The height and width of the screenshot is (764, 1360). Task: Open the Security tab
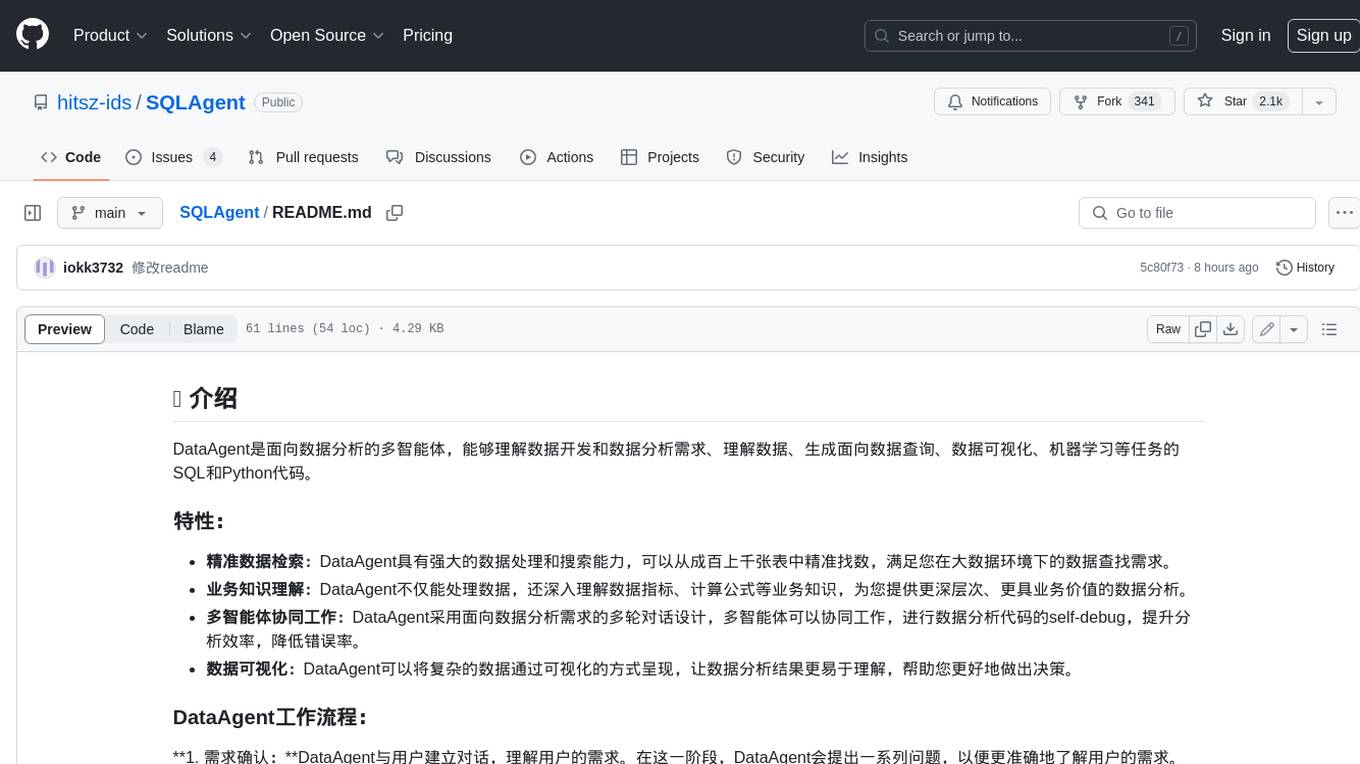765,157
